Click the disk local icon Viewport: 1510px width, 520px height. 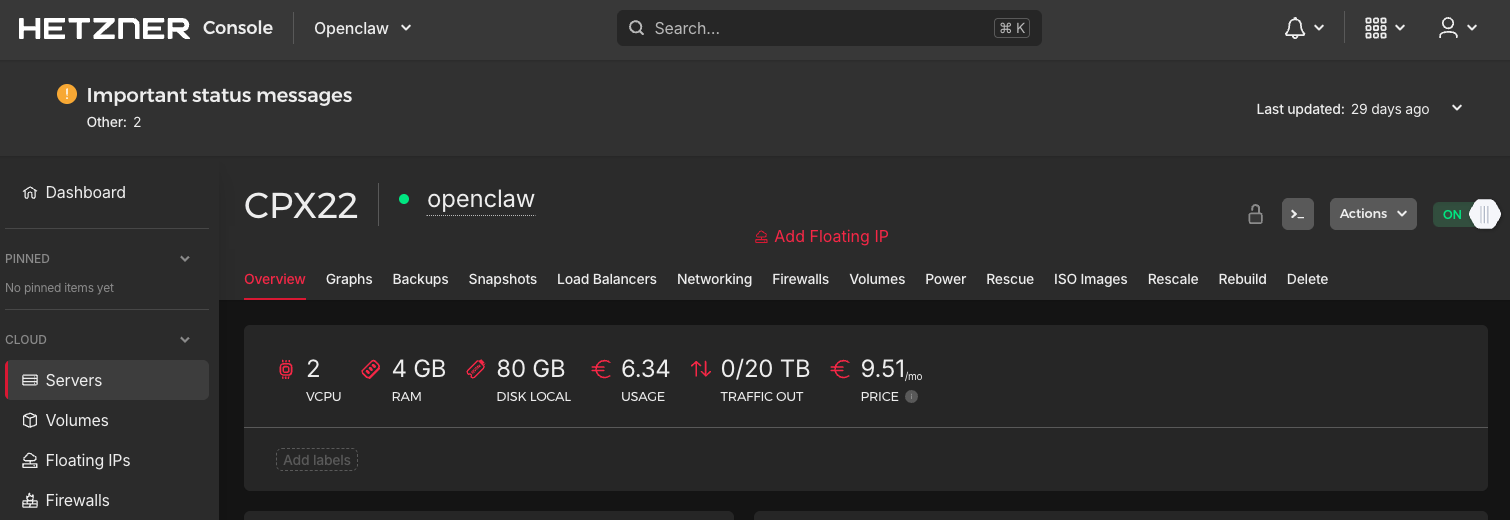tap(476, 369)
